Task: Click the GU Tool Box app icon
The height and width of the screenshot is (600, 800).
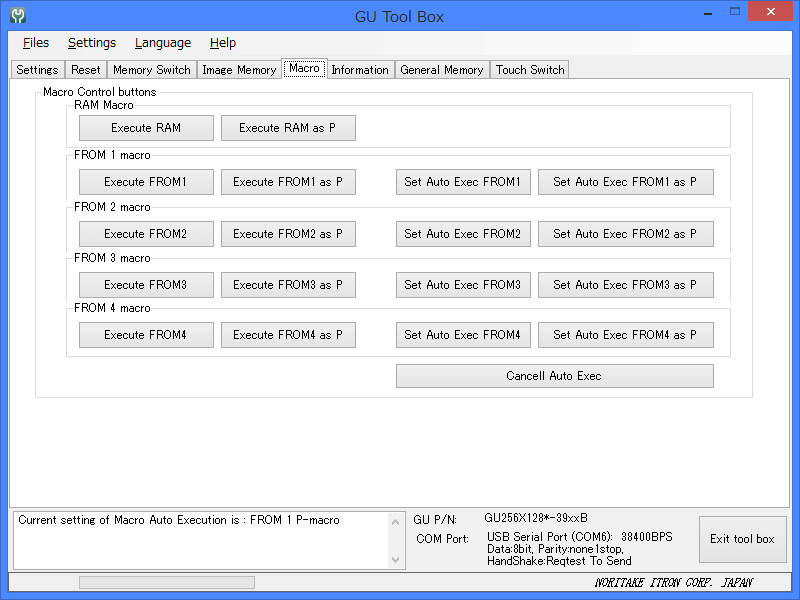Action: tap(18, 16)
